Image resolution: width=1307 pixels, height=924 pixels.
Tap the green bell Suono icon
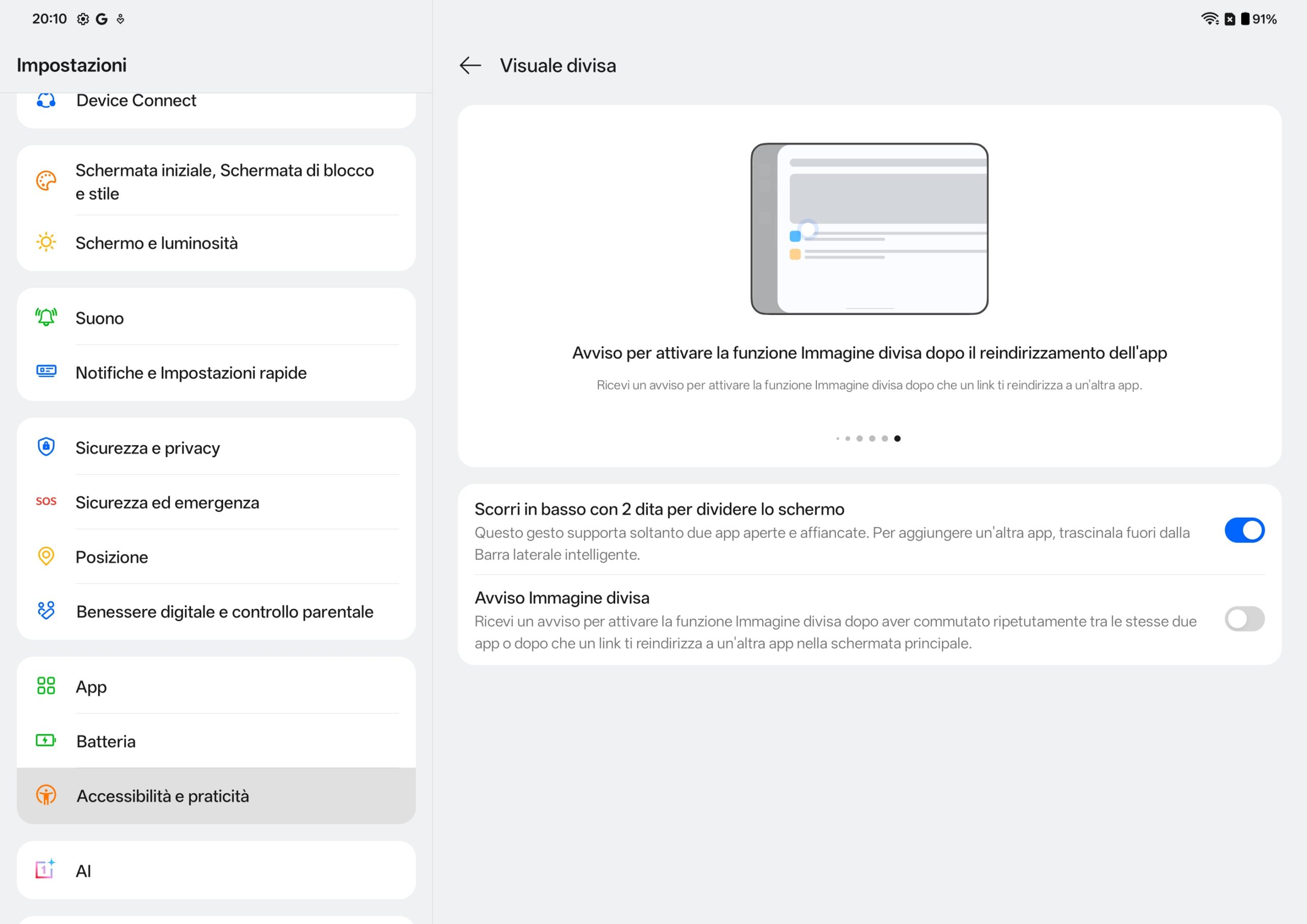pos(46,317)
